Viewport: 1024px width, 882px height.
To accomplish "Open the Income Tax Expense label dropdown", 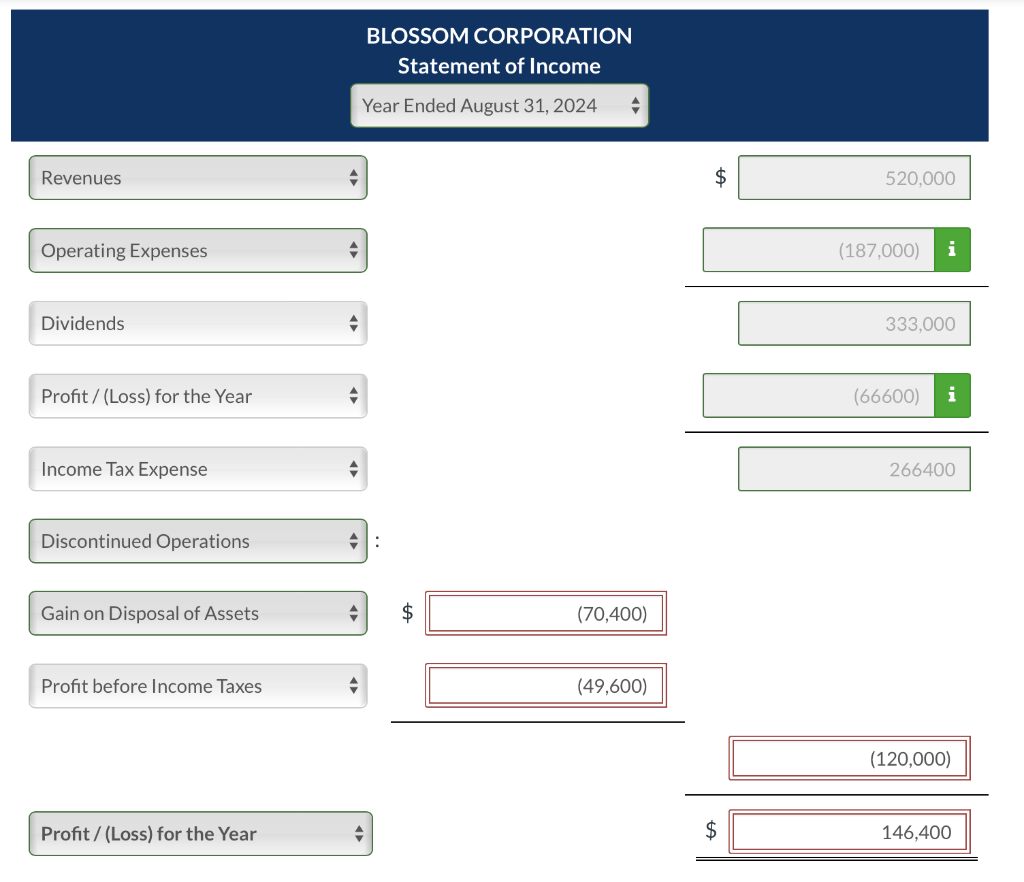I will pyautogui.click(x=197, y=468).
